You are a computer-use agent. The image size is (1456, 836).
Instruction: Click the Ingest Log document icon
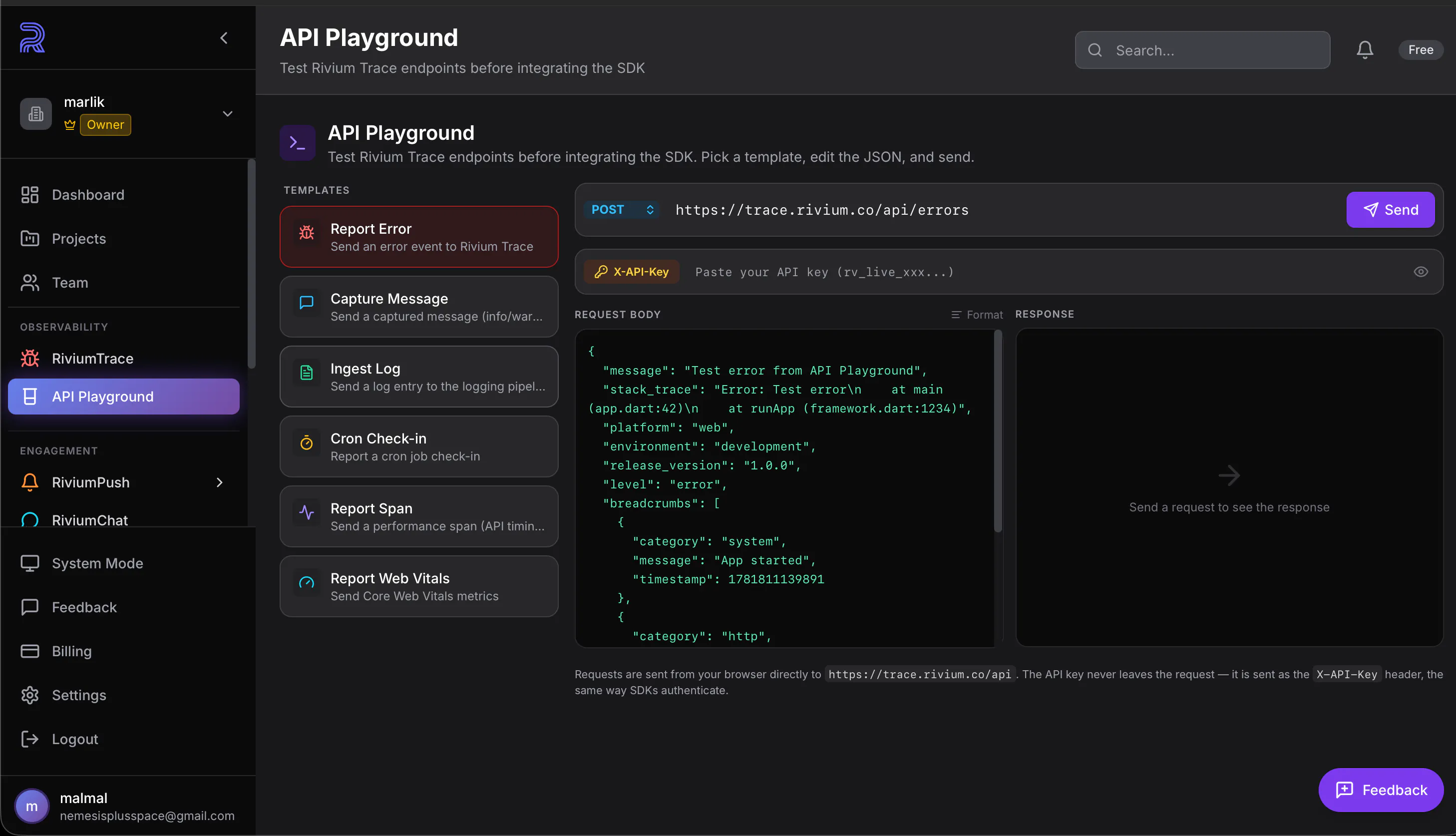(307, 372)
